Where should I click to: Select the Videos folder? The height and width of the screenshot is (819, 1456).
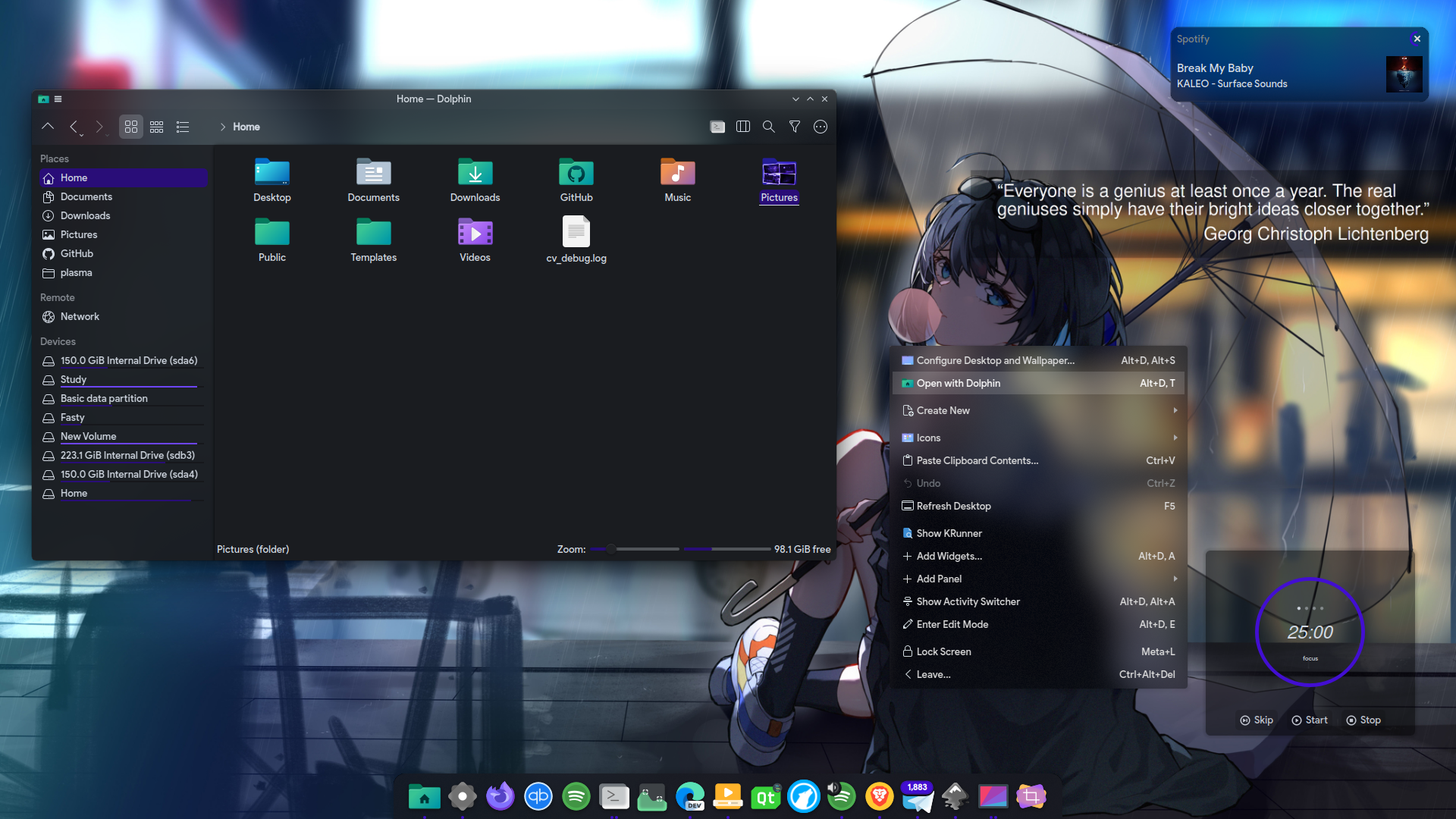pos(475,240)
